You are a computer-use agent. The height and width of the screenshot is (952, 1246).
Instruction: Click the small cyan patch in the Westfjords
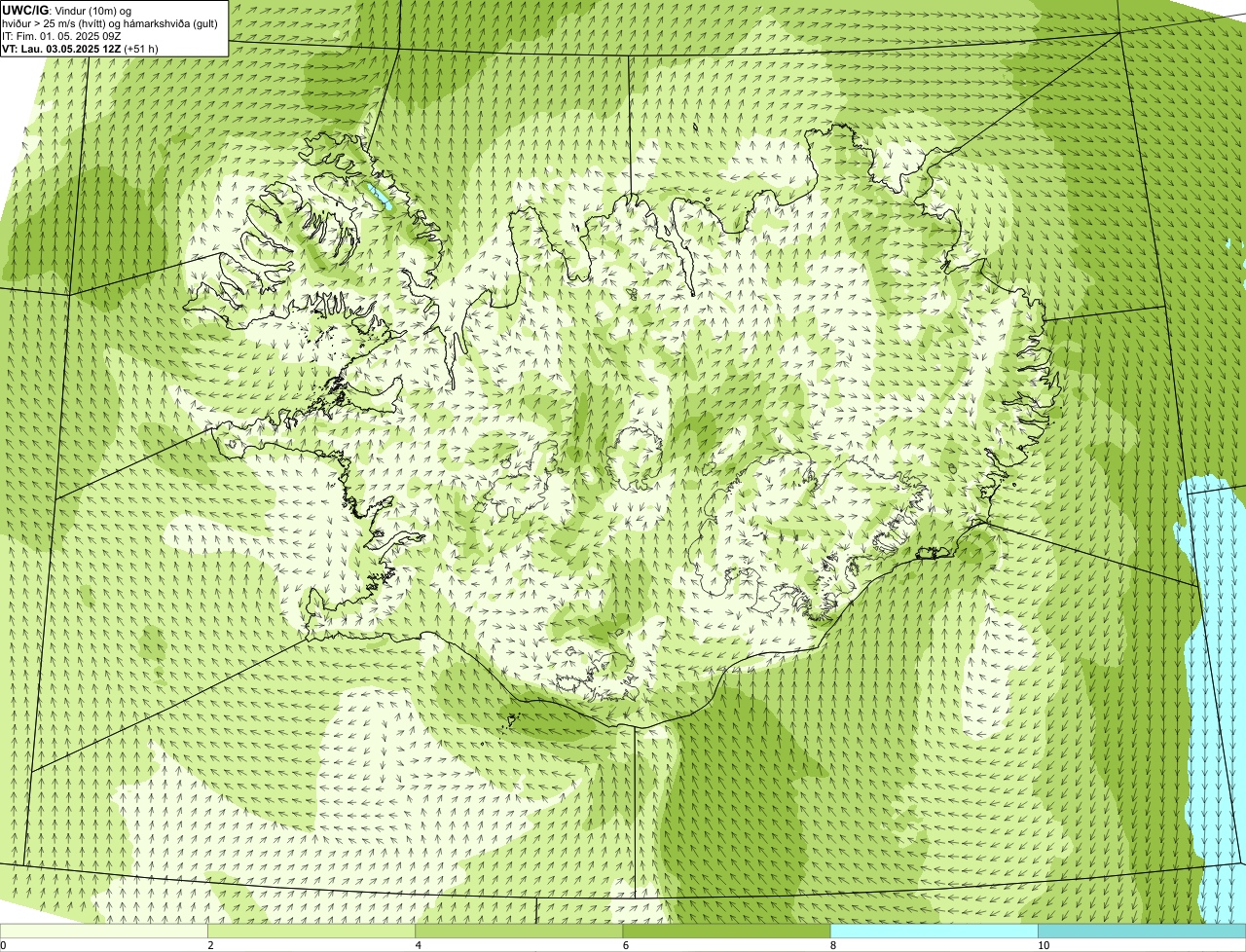pos(379,198)
